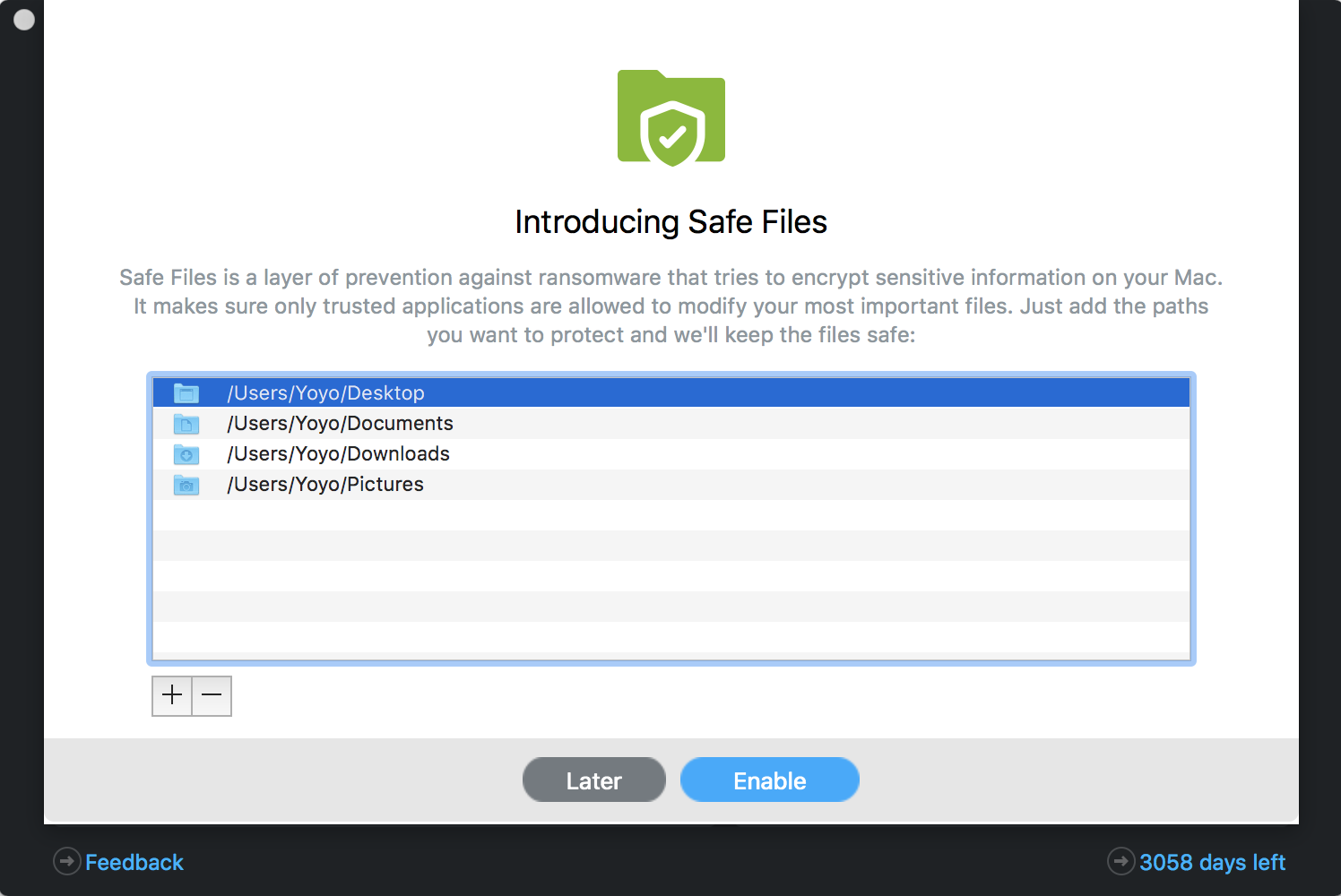Click the gray window button at top left
1341x896 pixels.
pos(24,19)
